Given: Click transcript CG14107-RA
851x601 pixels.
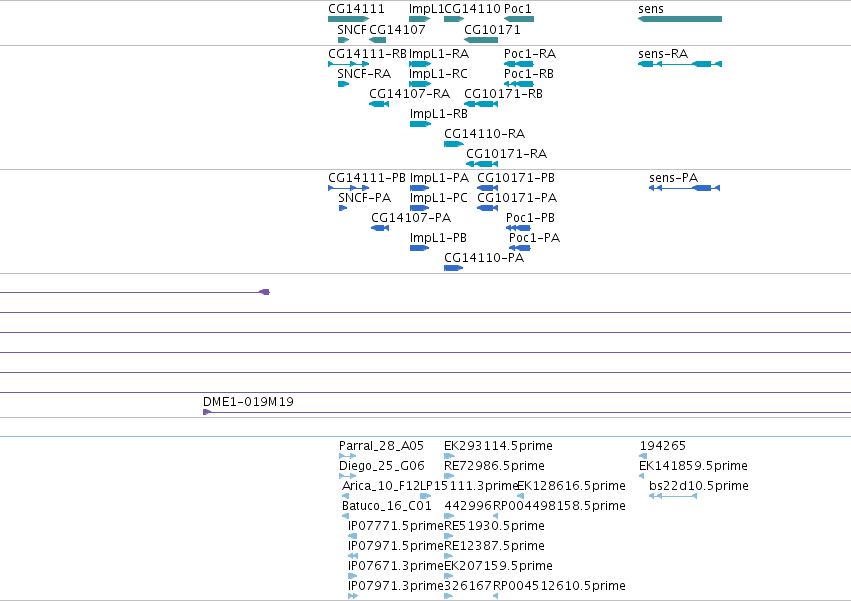Looking at the screenshot, I should [379, 104].
